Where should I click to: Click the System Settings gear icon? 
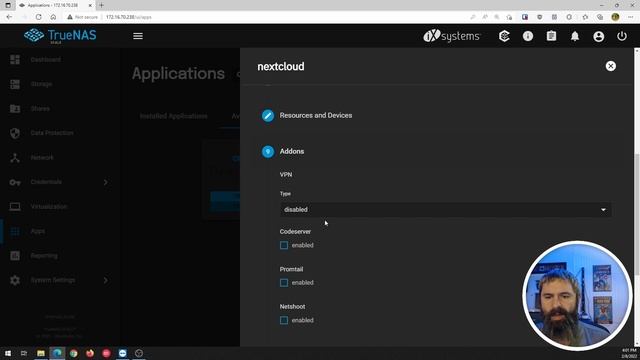tap(15, 280)
